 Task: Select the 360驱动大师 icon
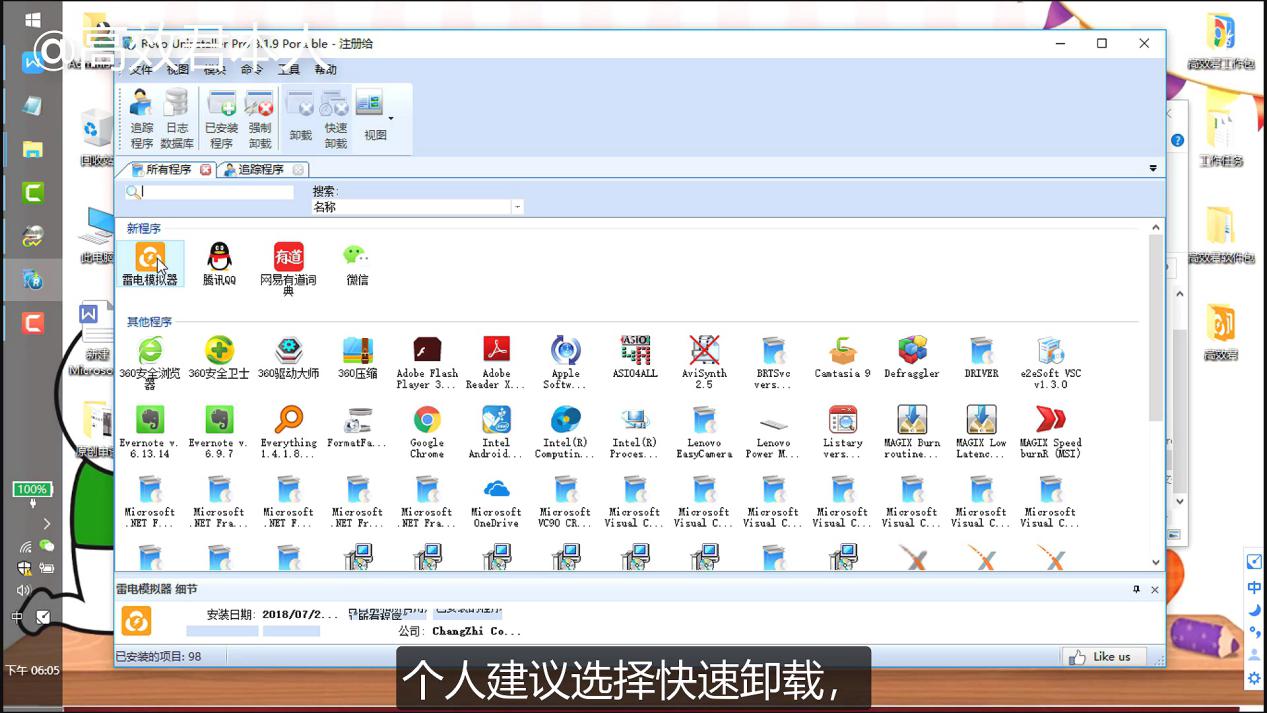(x=288, y=357)
